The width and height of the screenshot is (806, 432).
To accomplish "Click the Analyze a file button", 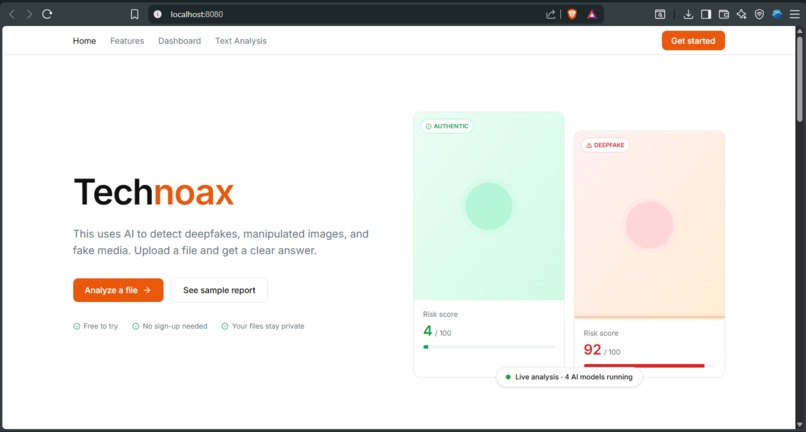I will pos(118,290).
